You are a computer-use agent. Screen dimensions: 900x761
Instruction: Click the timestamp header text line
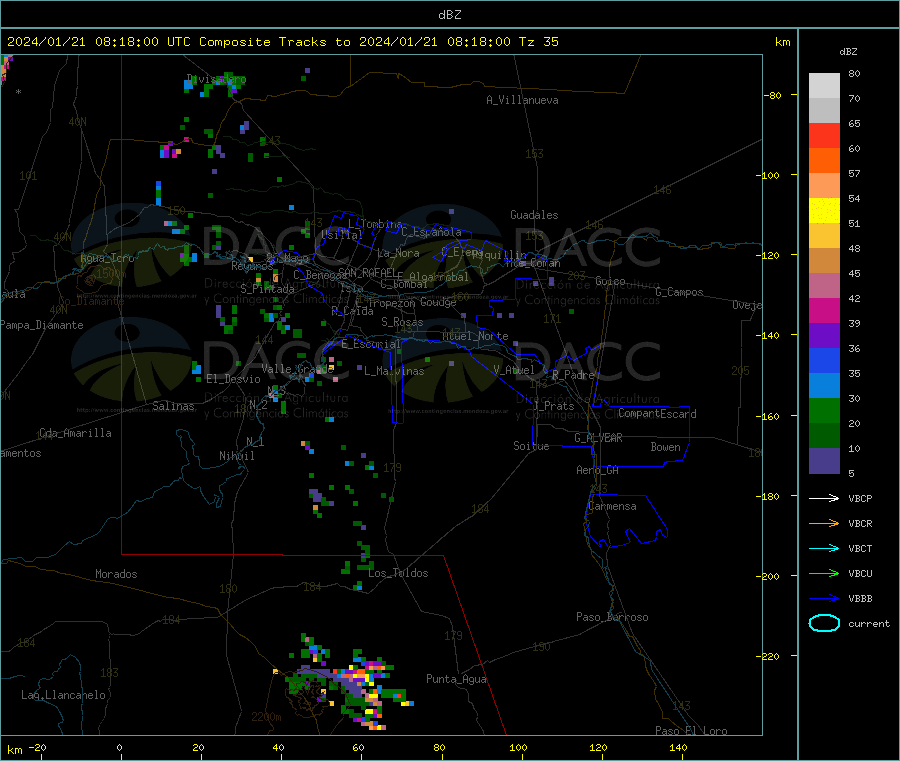coord(282,42)
